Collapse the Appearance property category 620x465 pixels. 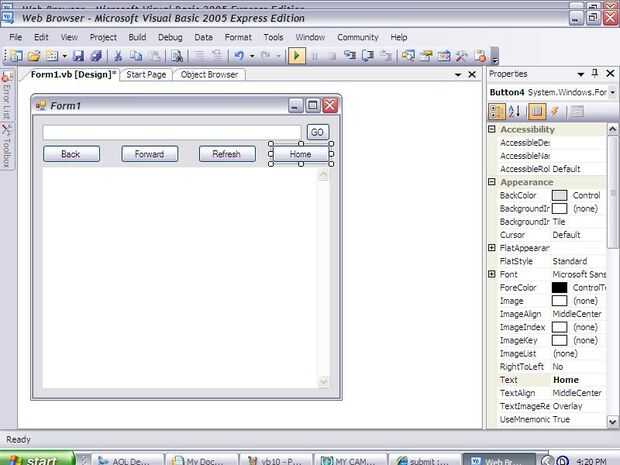[492, 181]
